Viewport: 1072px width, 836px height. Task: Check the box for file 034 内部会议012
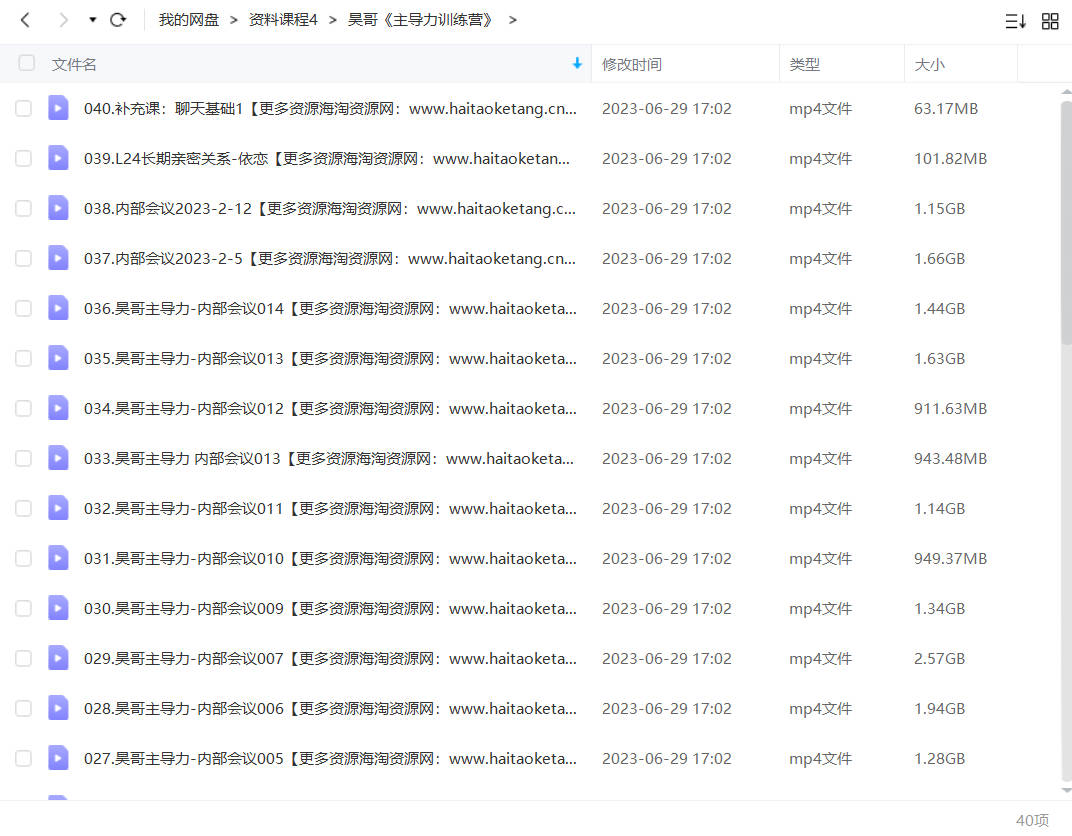[23, 409]
